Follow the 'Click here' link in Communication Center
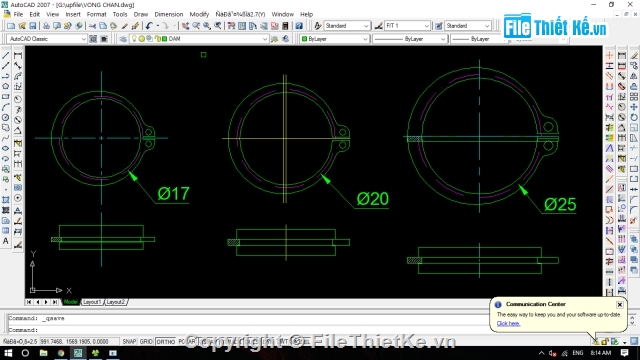The image size is (640, 360). pyautogui.click(x=508, y=324)
